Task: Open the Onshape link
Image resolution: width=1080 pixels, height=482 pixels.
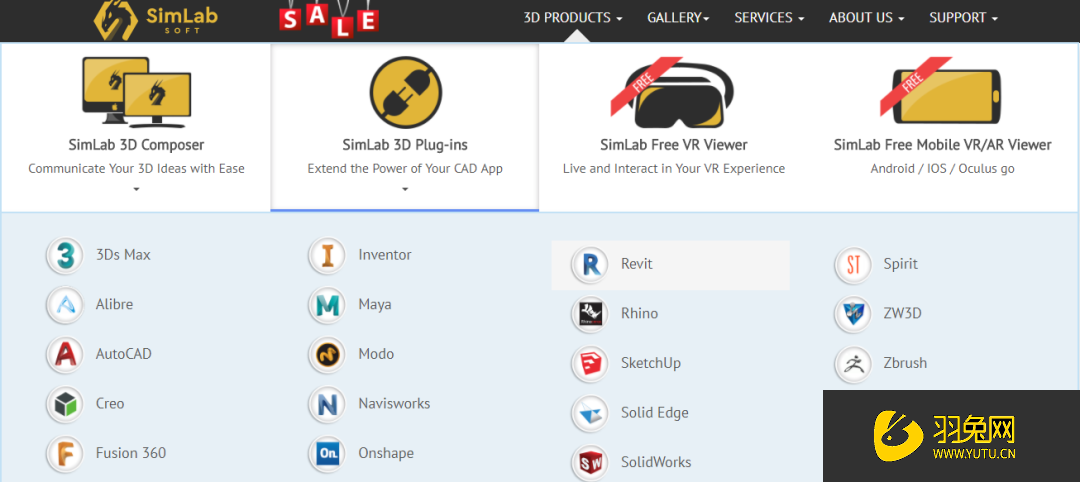Action: click(386, 453)
